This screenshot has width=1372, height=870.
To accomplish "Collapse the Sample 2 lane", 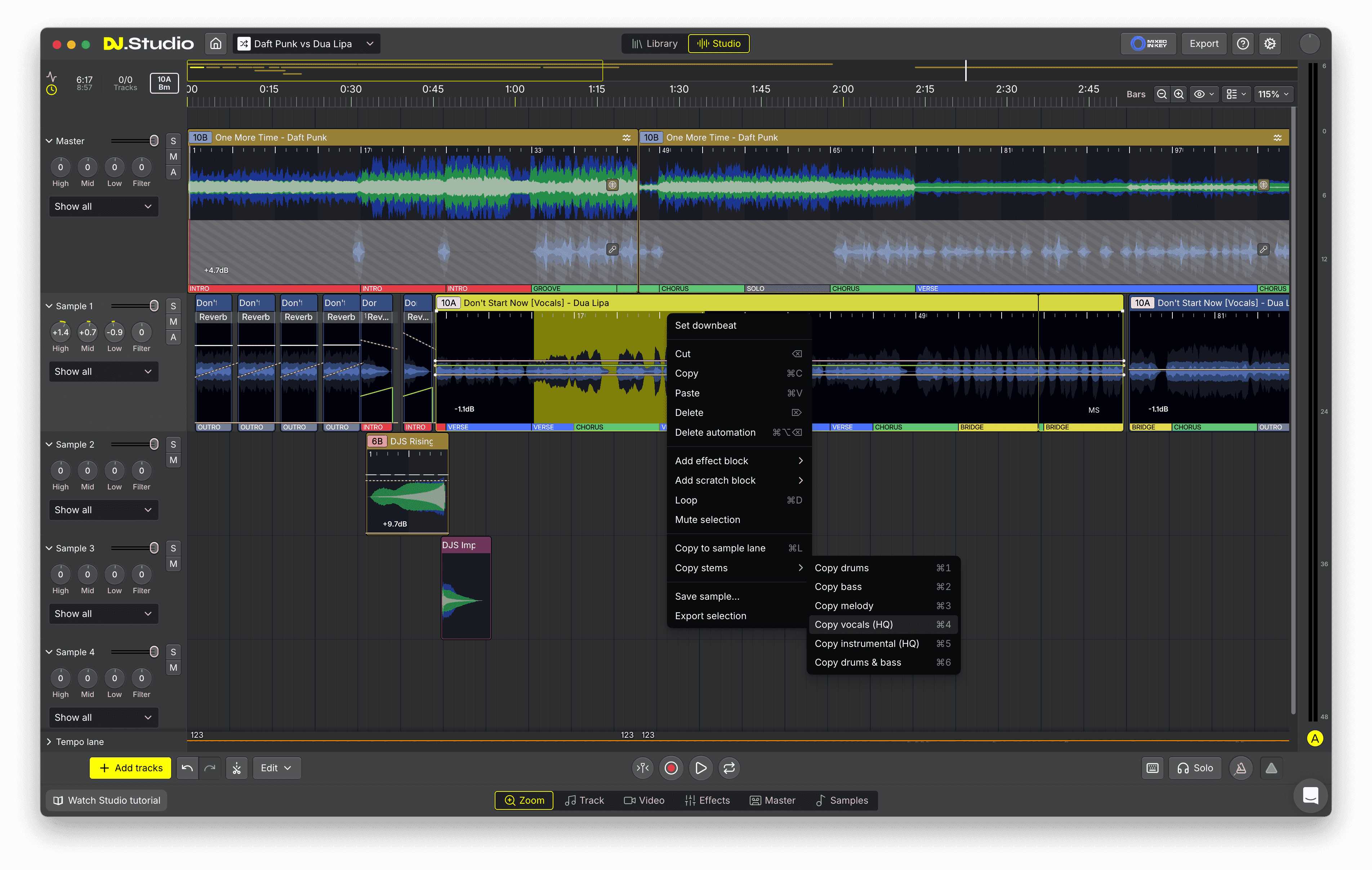I will 49,445.
